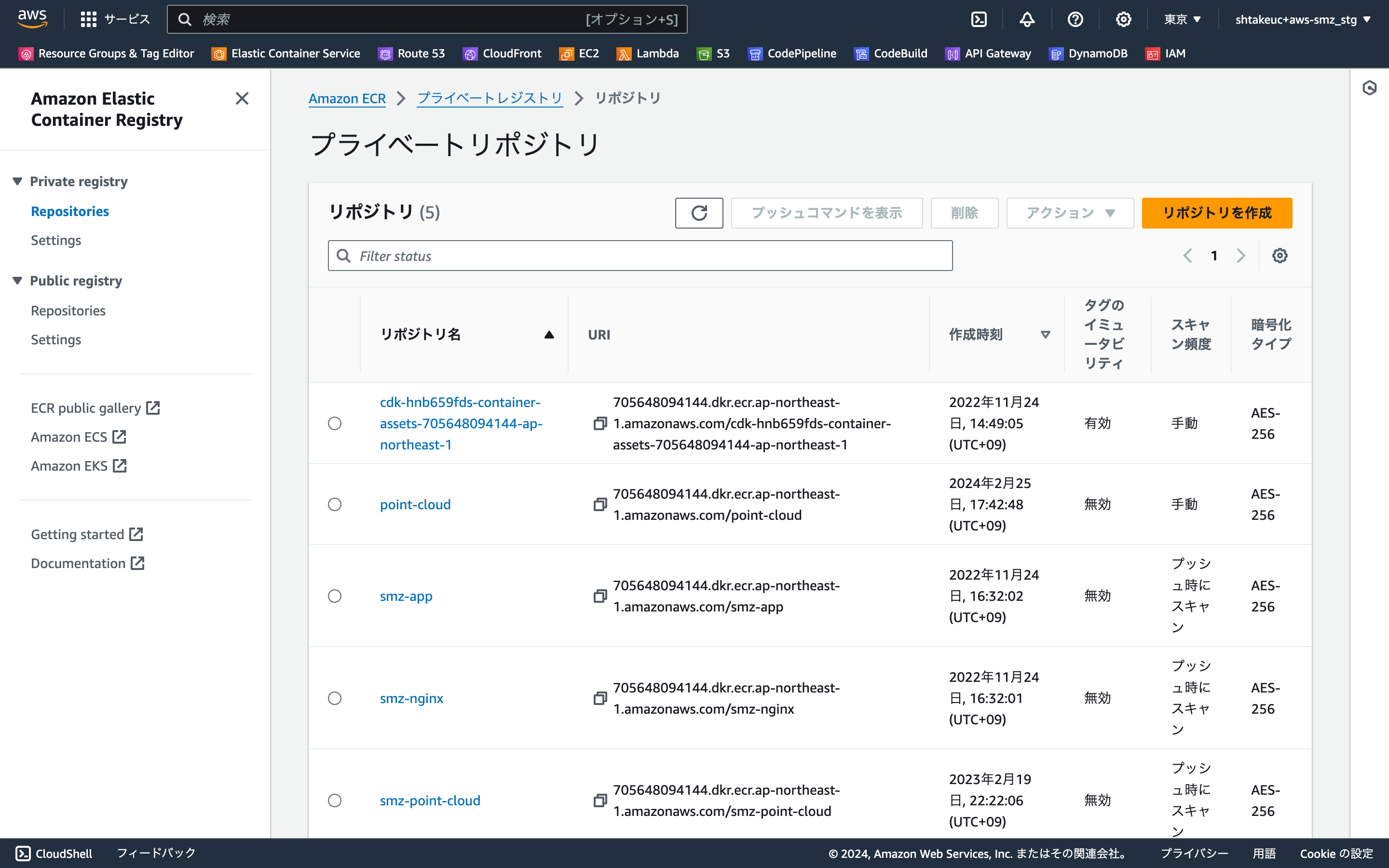Close the ECR navigation sidebar

(x=242, y=98)
